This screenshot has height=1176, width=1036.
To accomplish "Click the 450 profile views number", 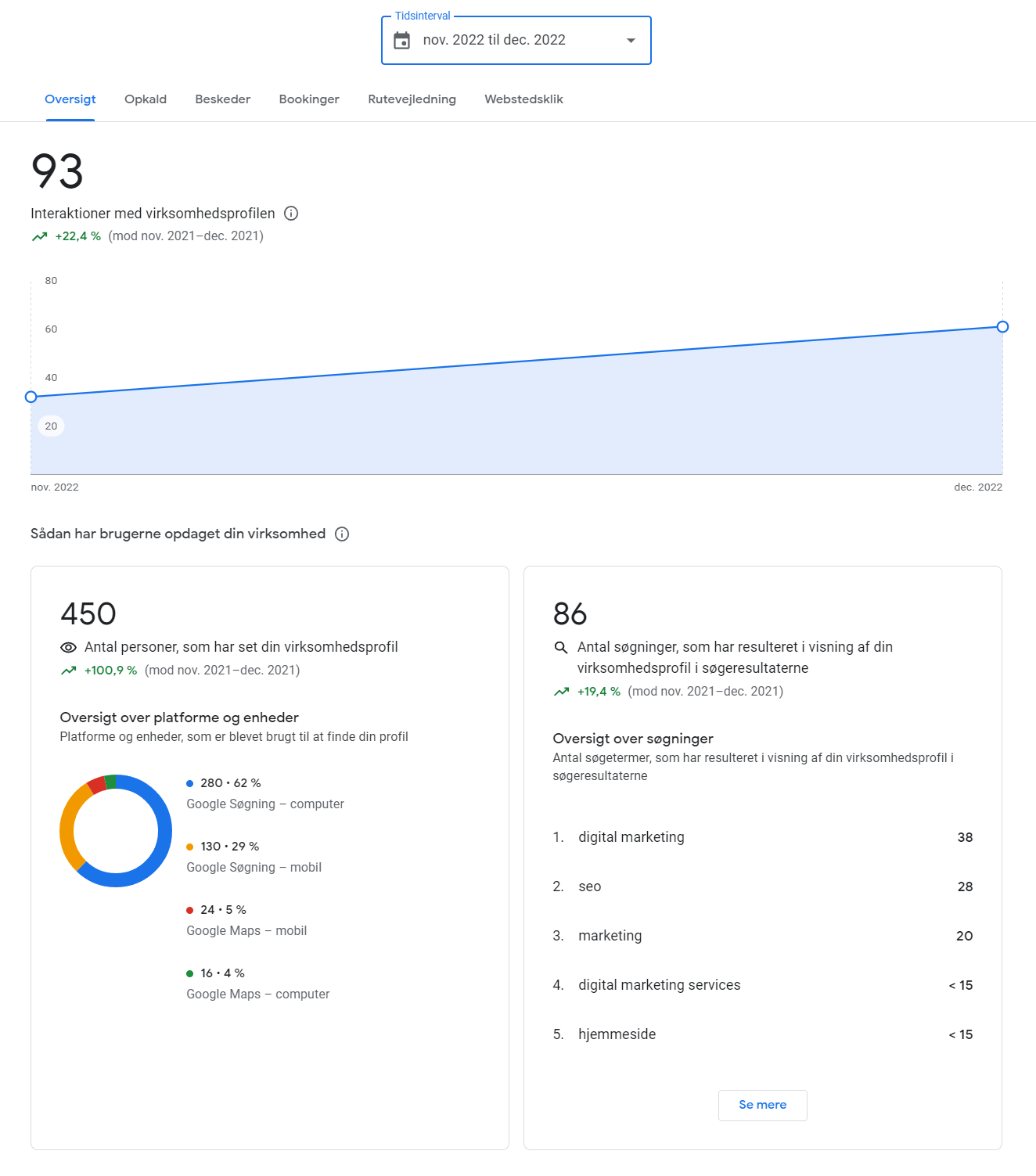I will coord(88,614).
